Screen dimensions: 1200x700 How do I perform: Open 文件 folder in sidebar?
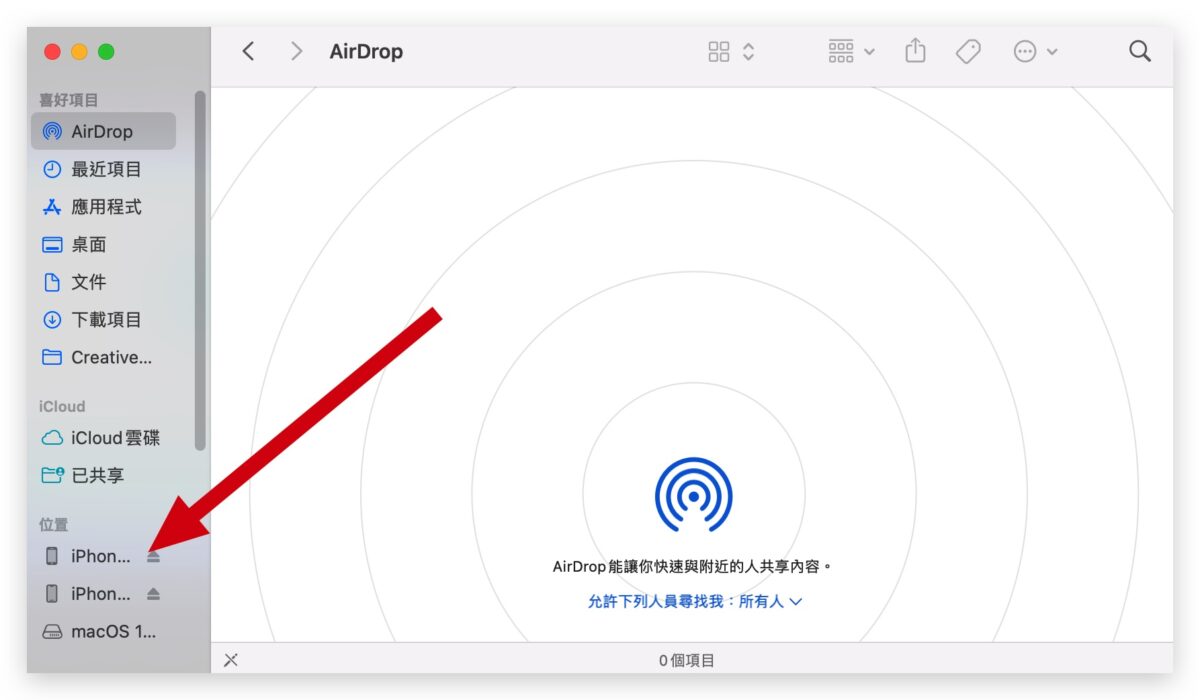coord(104,282)
